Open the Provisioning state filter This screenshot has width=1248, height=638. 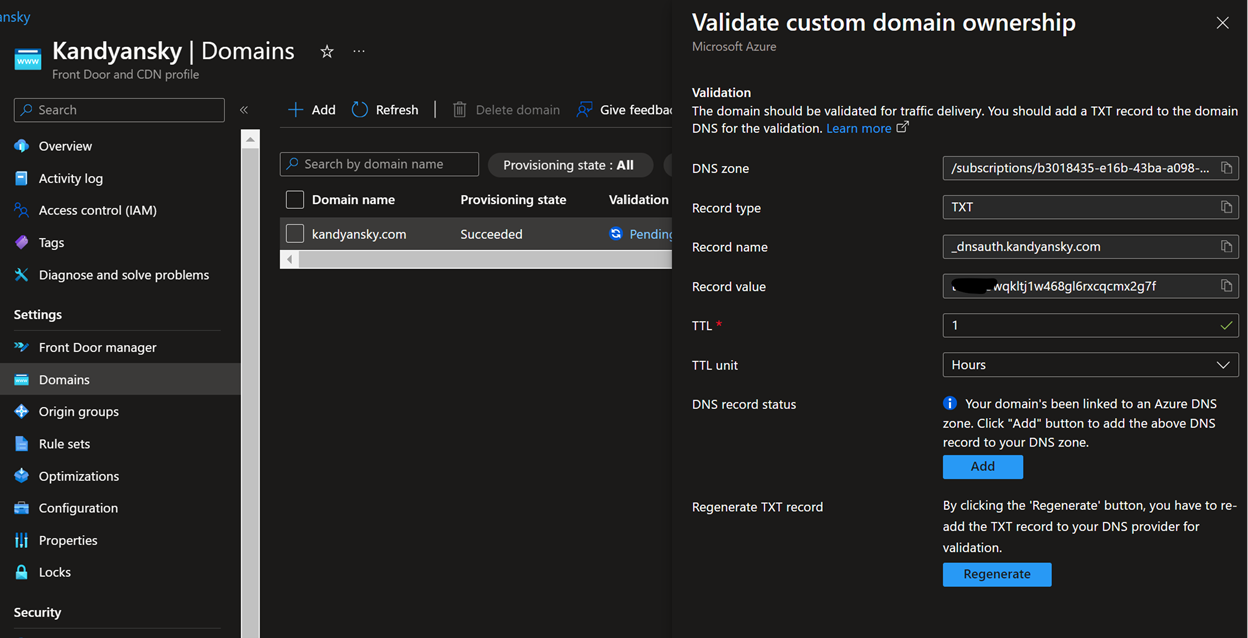tap(570, 165)
